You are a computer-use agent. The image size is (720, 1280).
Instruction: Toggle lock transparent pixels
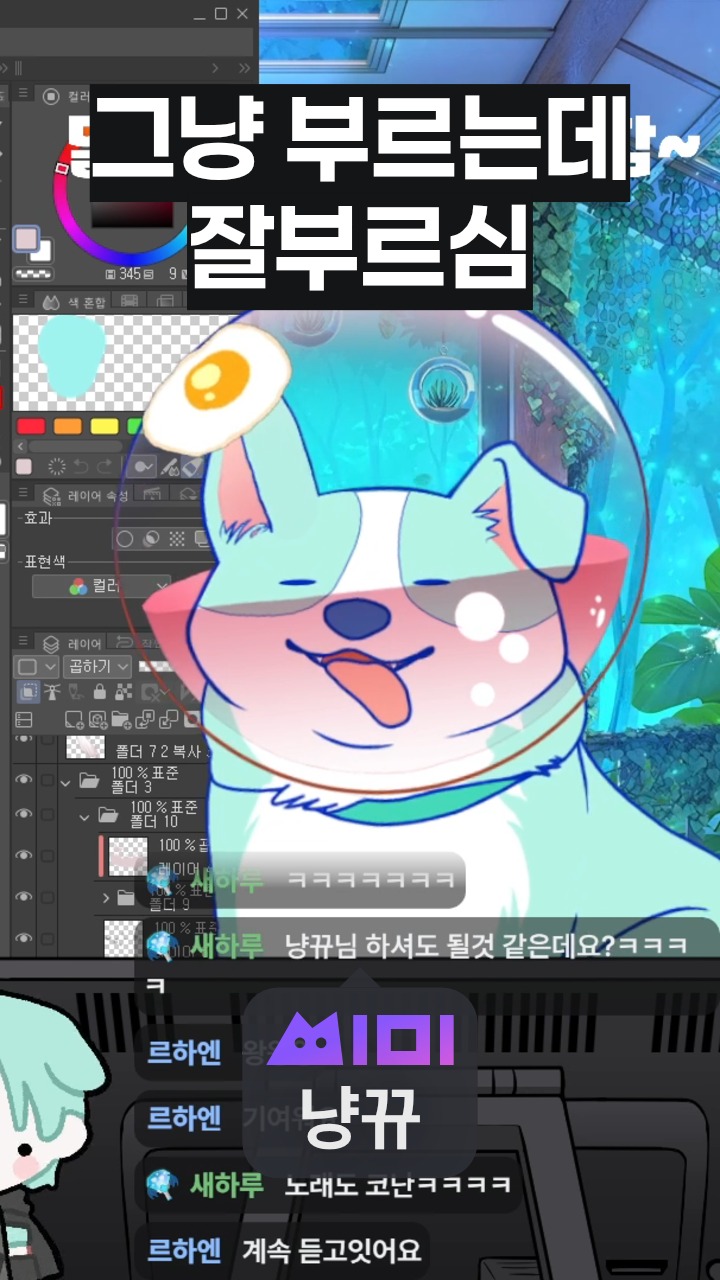point(123,692)
